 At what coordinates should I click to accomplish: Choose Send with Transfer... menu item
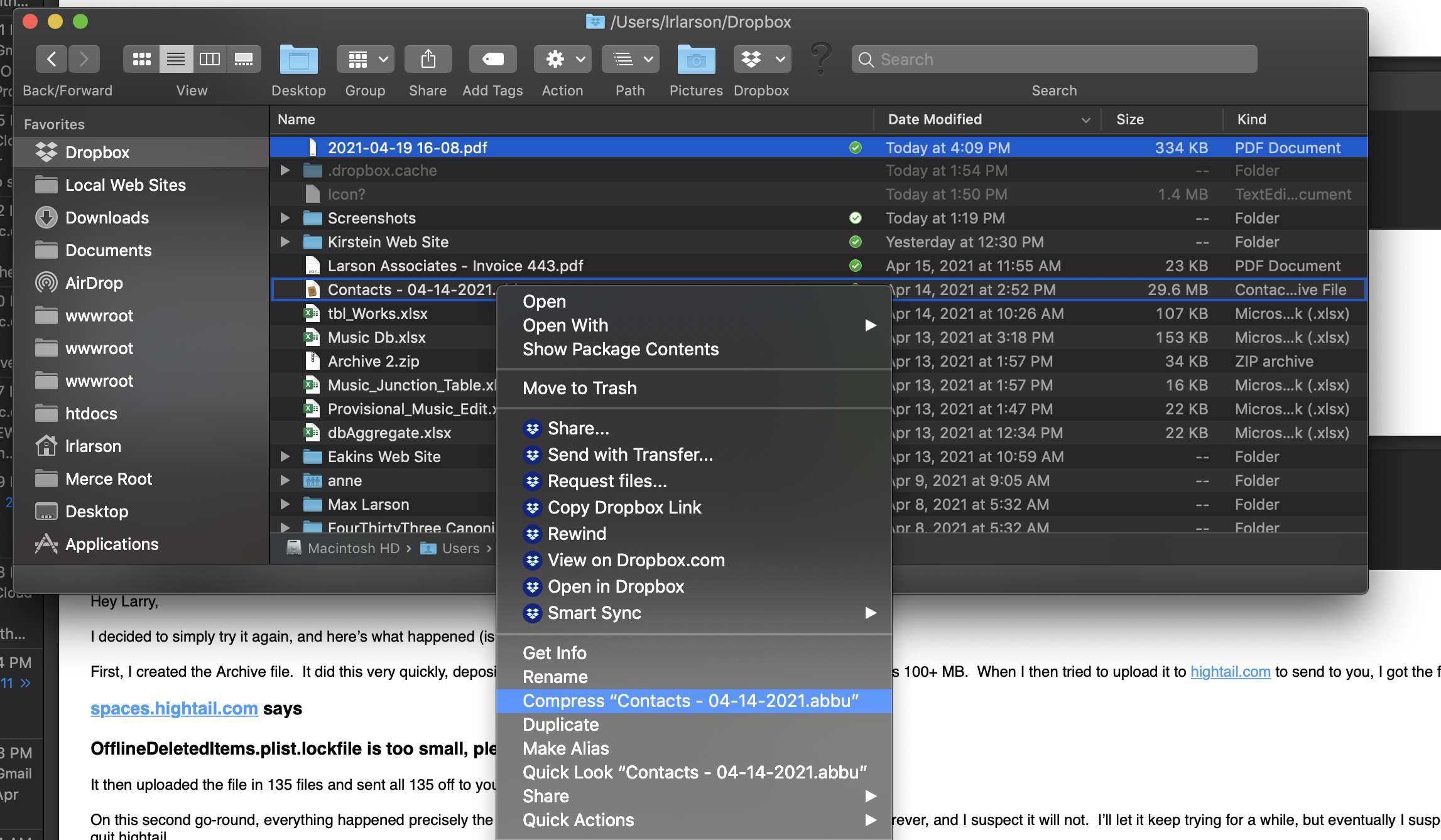(x=694, y=455)
